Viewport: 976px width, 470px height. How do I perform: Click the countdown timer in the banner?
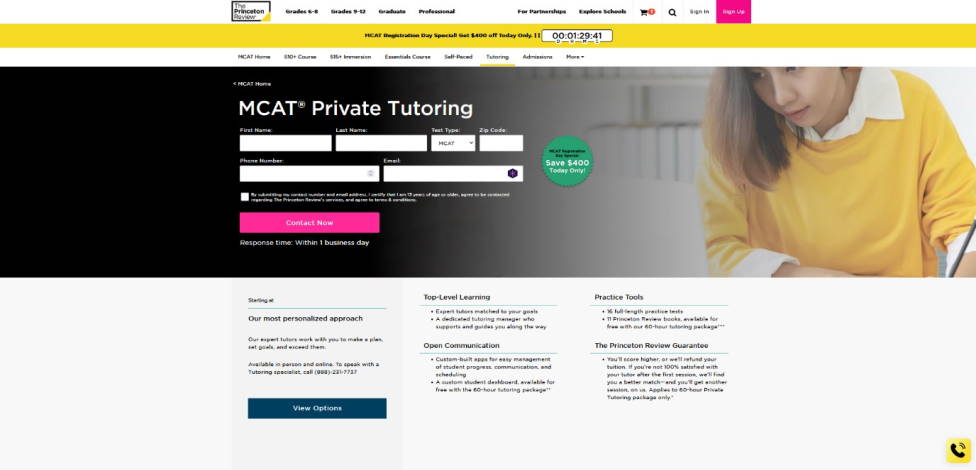tap(577, 36)
